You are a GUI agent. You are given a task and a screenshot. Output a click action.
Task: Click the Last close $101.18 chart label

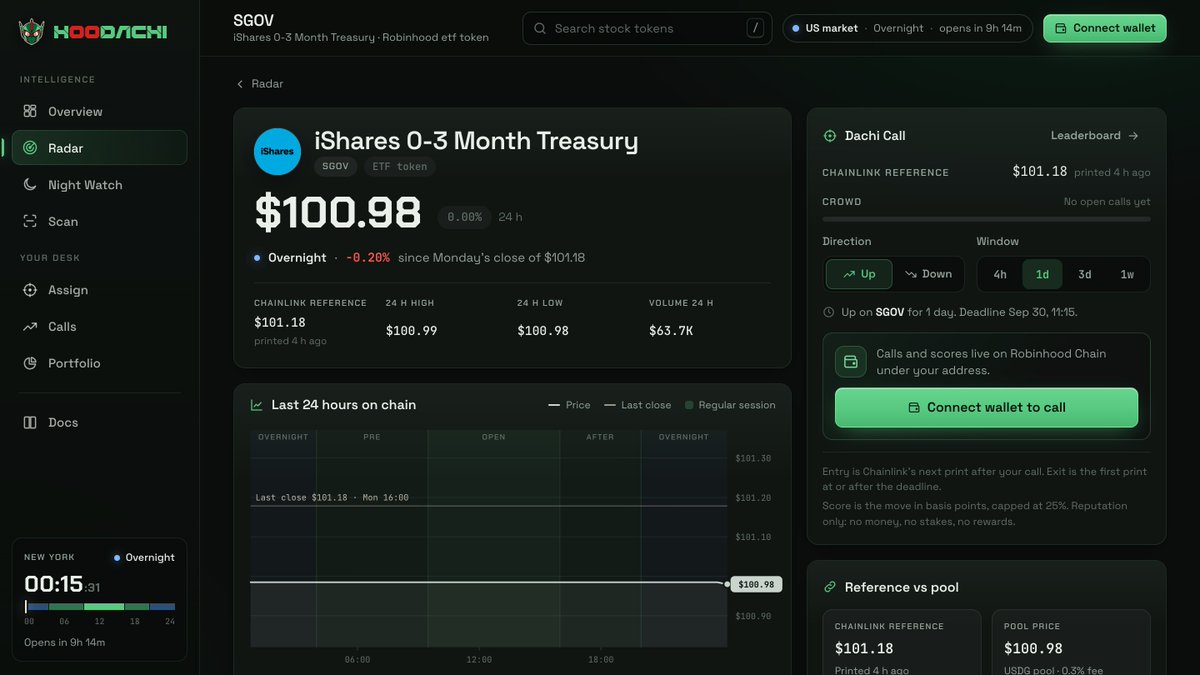[332, 498]
